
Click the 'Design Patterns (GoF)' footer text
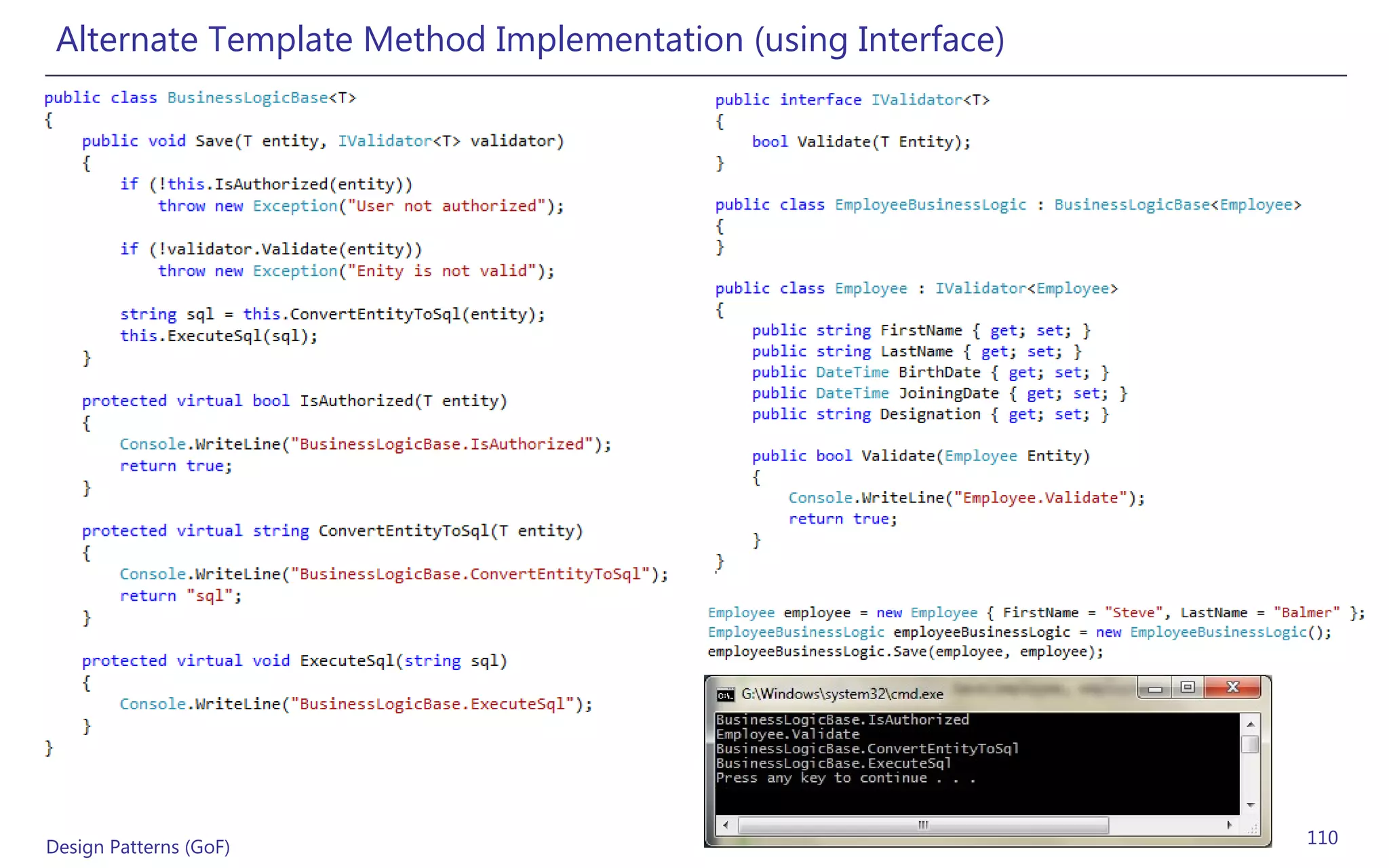(138, 847)
